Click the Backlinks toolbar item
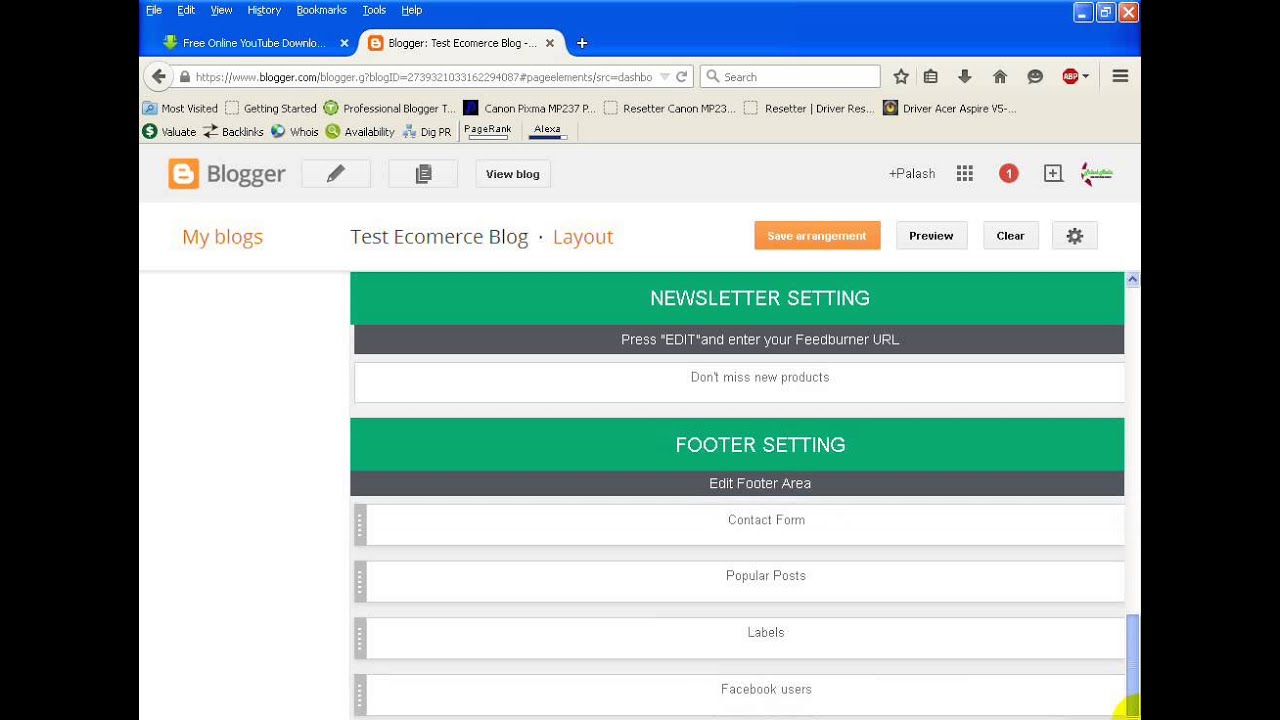Image resolution: width=1280 pixels, height=720 pixels. click(233, 131)
